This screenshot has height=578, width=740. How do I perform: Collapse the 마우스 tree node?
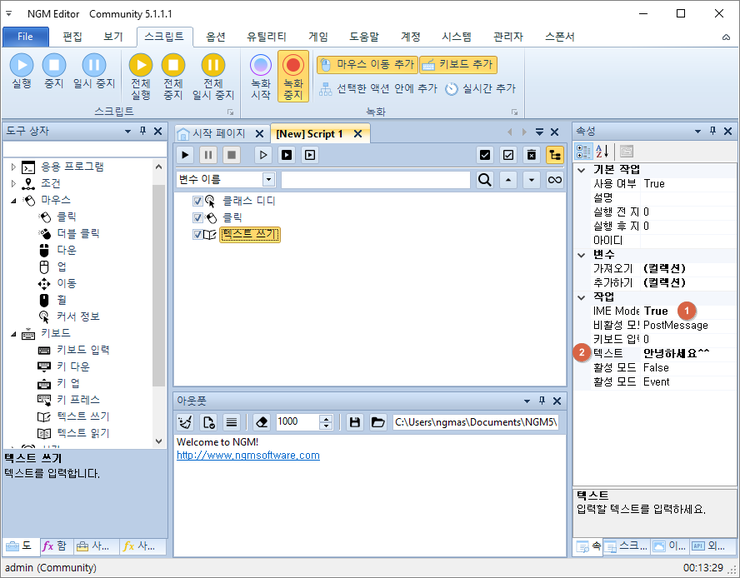[x=13, y=200]
